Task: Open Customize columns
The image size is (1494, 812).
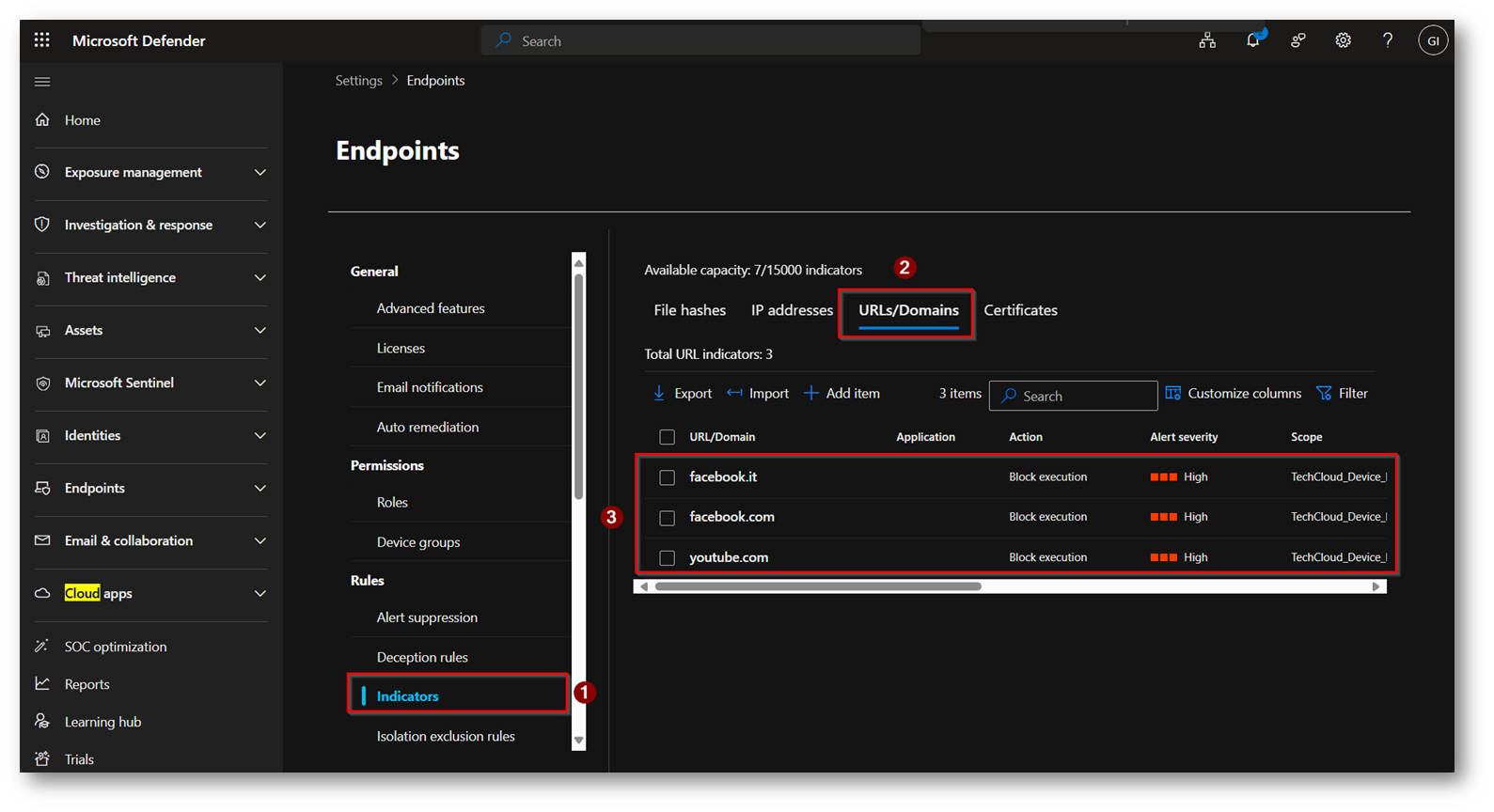Action: pyautogui.click(x=1234, y=393)
